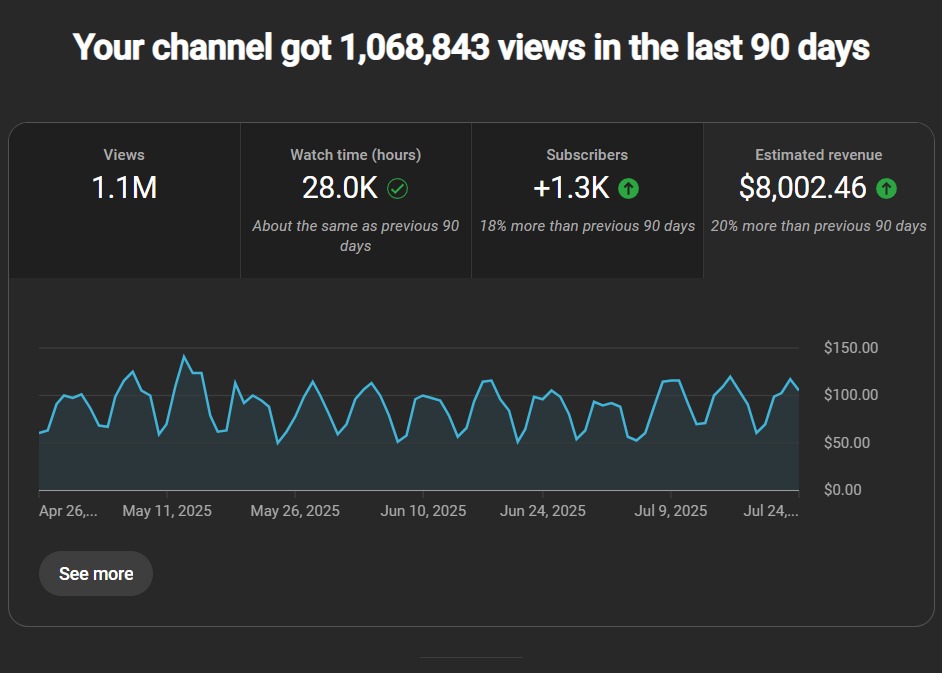Select the May 26, 2025 date marker
Viewport: 942px width, 673px height.
point(295,511)
